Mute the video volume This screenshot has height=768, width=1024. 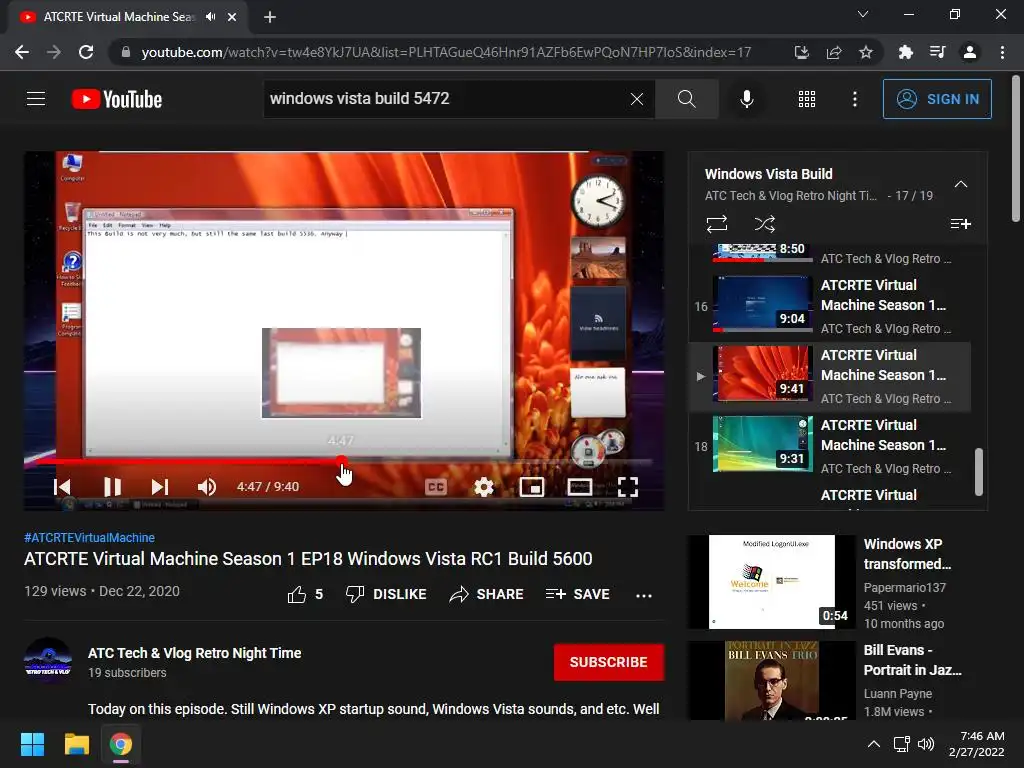coord(206,487)
